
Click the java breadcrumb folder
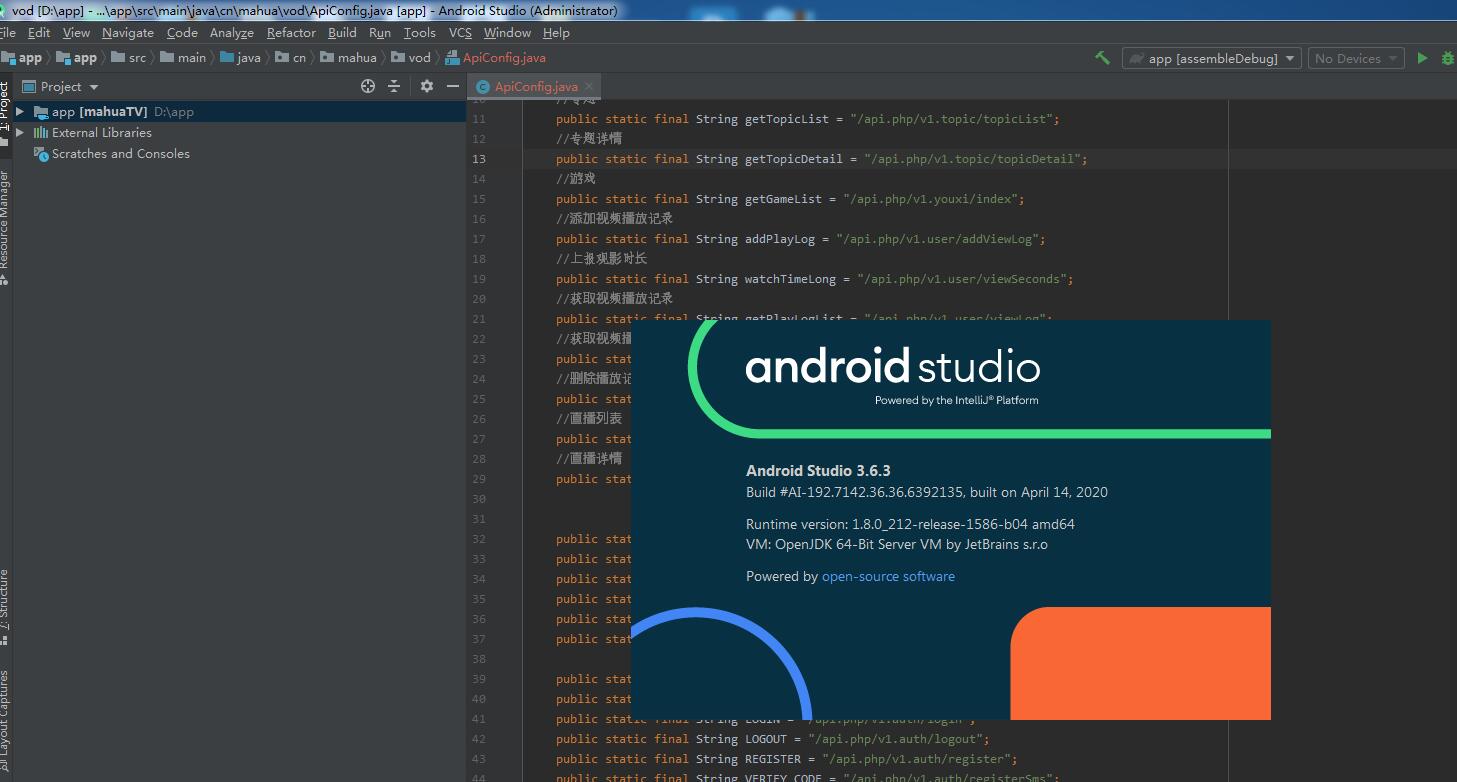(240, 58)
